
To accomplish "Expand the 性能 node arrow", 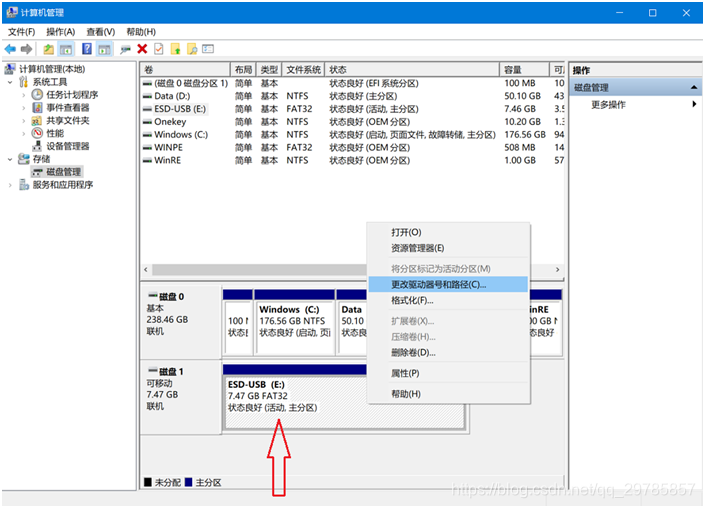I will click(x=24, y=134).
